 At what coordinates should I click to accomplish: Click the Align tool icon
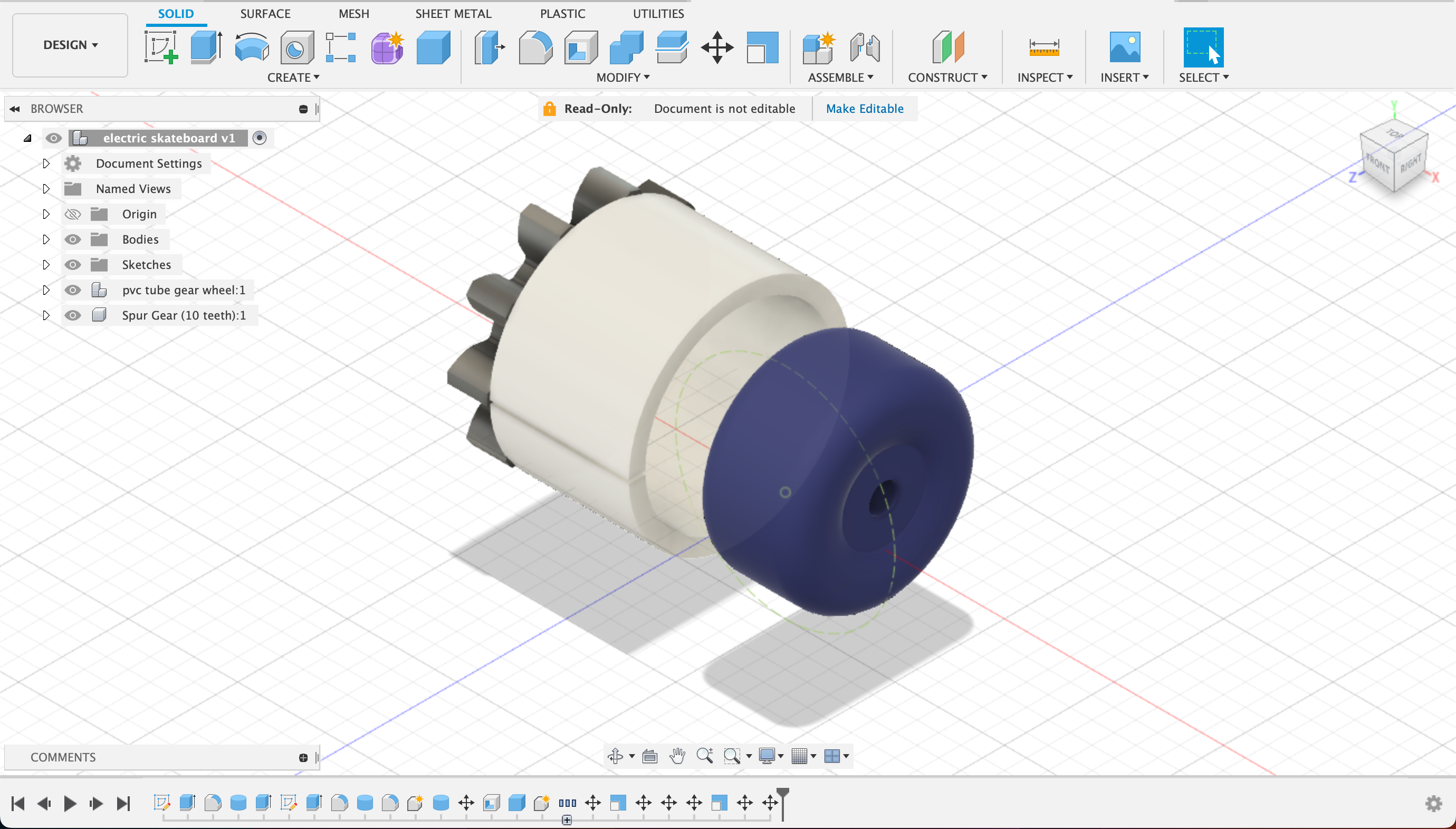(762, 47)
